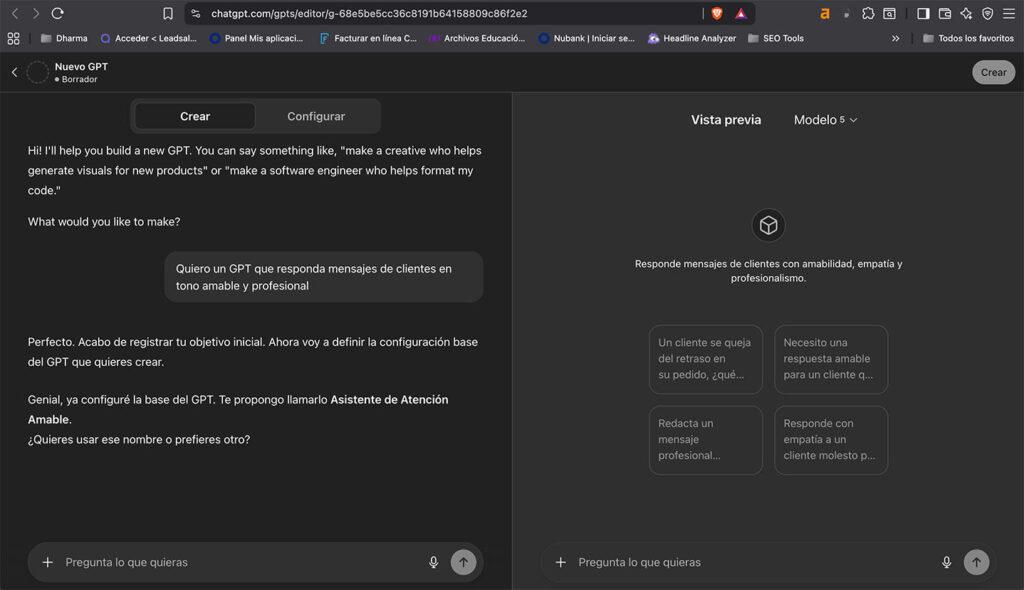Select 'Necesito una respuesta amable' suggestion
The height and width of the screenshot is (590, 1024).
tap(831, 359)
